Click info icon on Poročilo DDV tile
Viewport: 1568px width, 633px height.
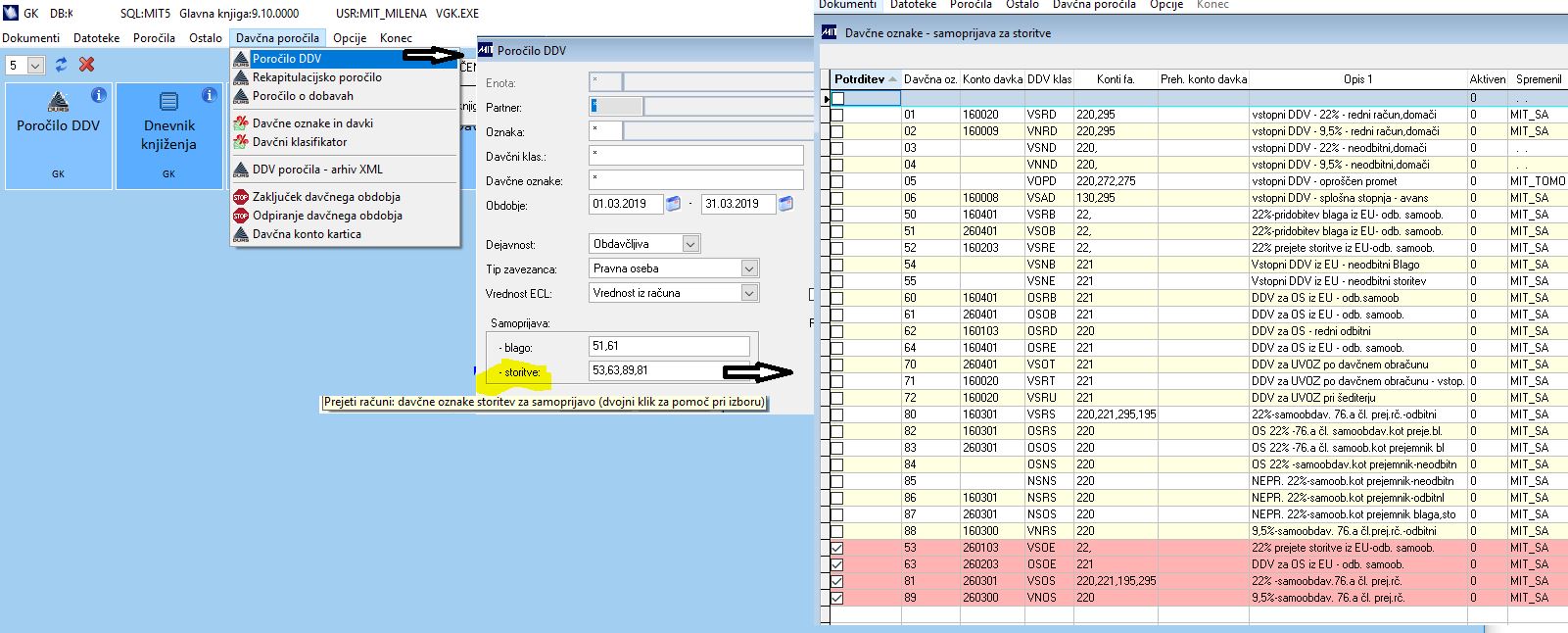point(98,95)
